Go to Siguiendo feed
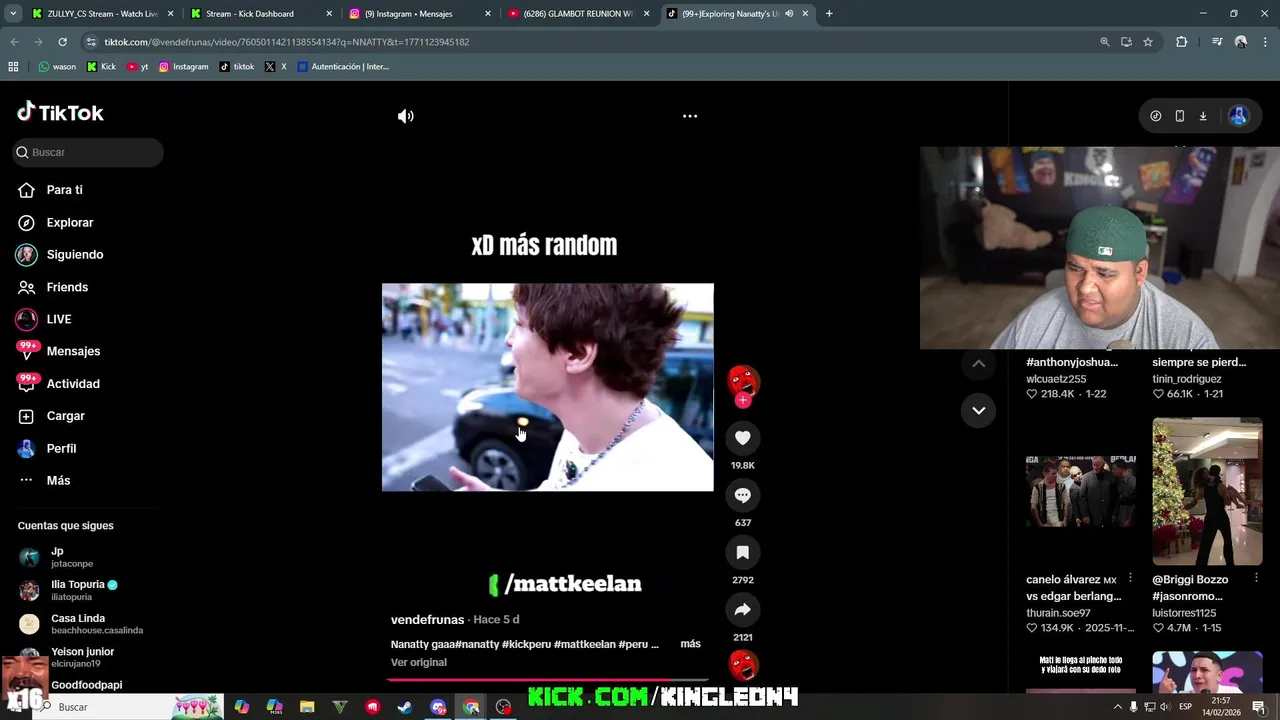The height and width of the screenshot is (720, 1280). coord(74,254)
